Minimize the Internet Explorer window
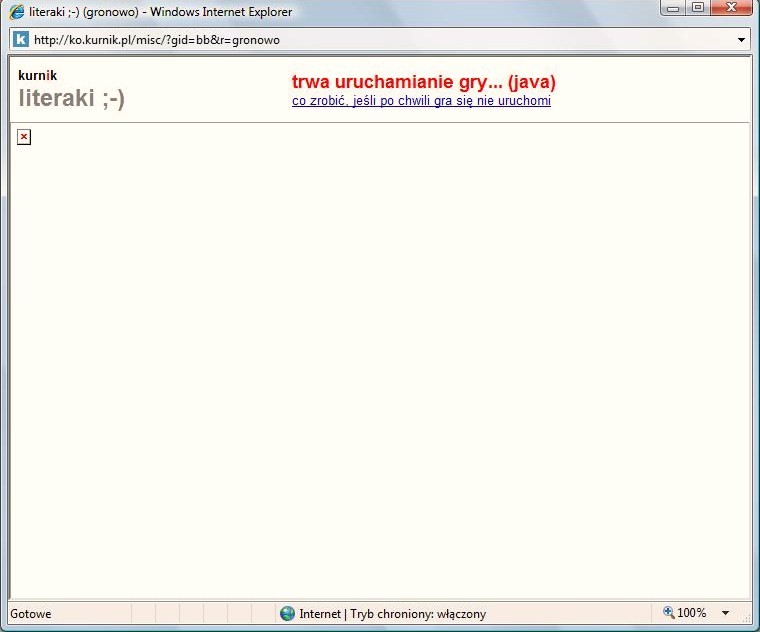760x632 pixels. pos(673,8)
